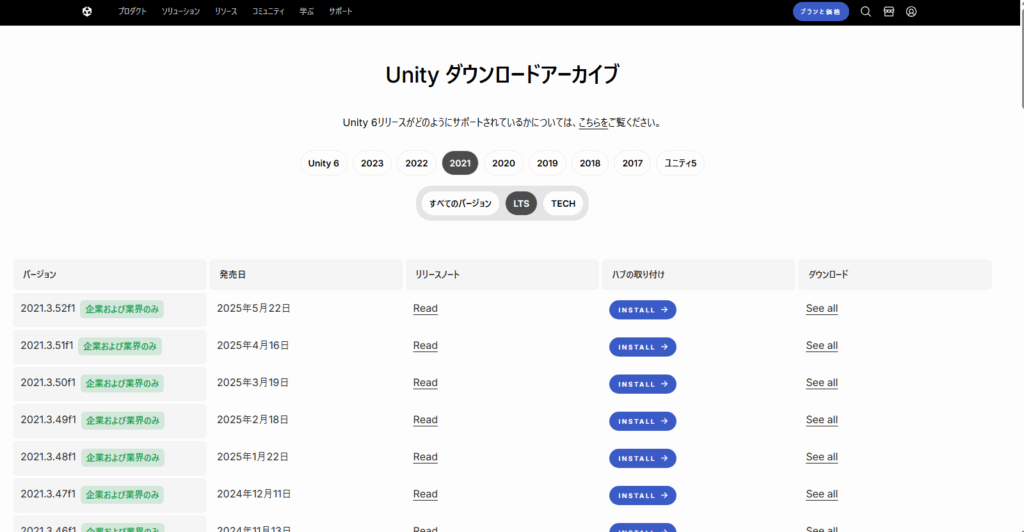Open the リソース menu
Image resolution: width=1024 pixels, height=532 pixels.
226,11
